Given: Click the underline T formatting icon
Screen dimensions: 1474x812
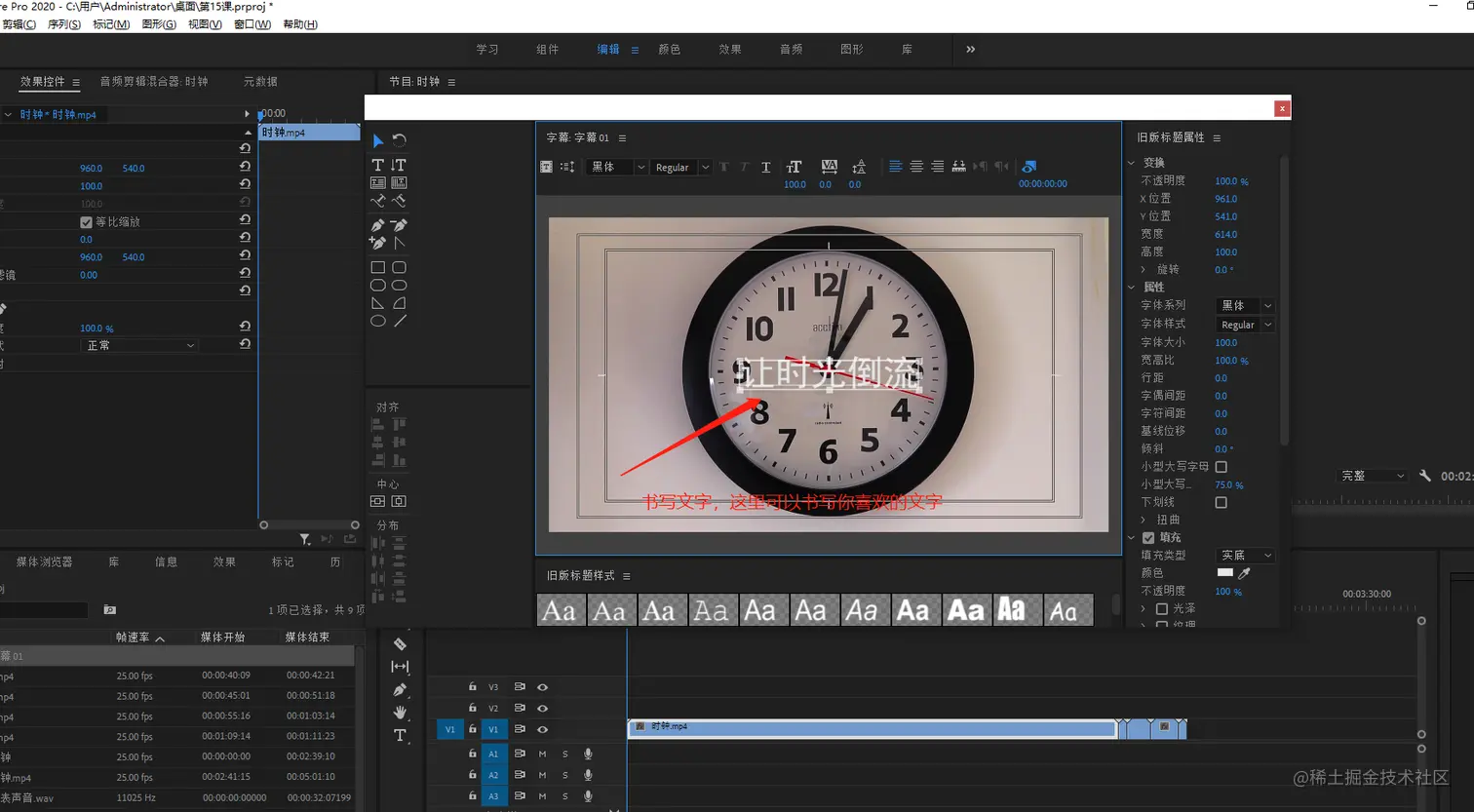Looking at the screenshot, I should pos(766,167).
